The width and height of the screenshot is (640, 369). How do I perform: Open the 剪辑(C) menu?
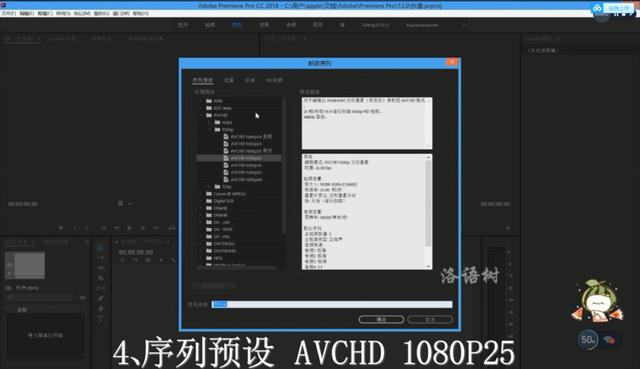(x=45, y=13)
